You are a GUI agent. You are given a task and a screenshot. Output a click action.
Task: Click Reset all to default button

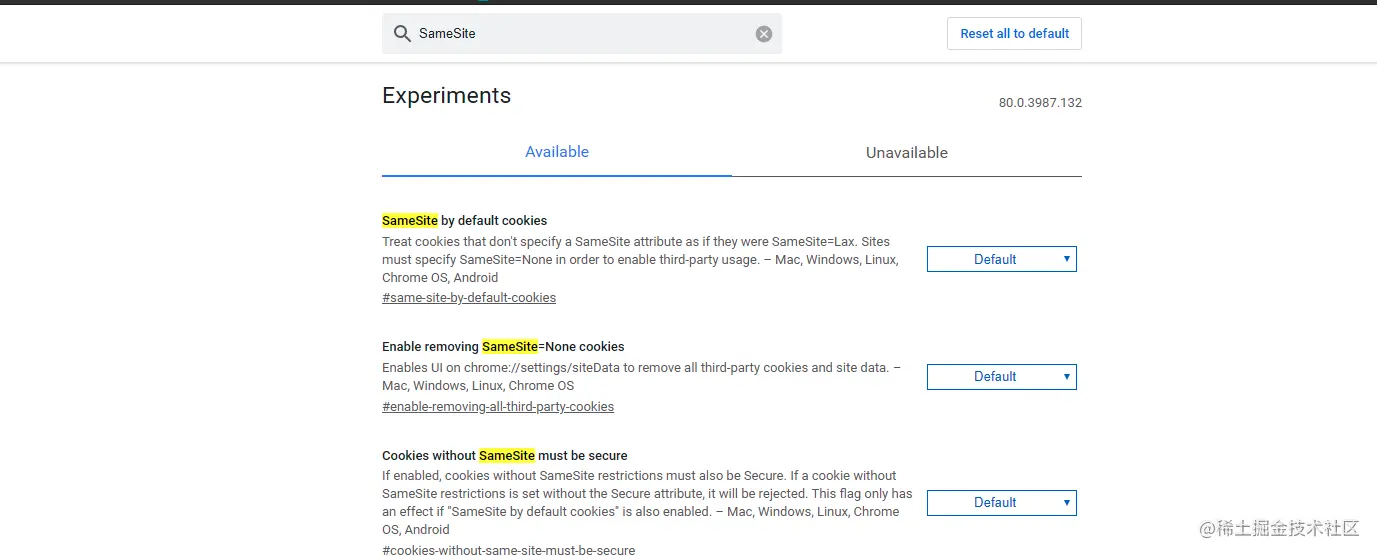(1014, 33)
